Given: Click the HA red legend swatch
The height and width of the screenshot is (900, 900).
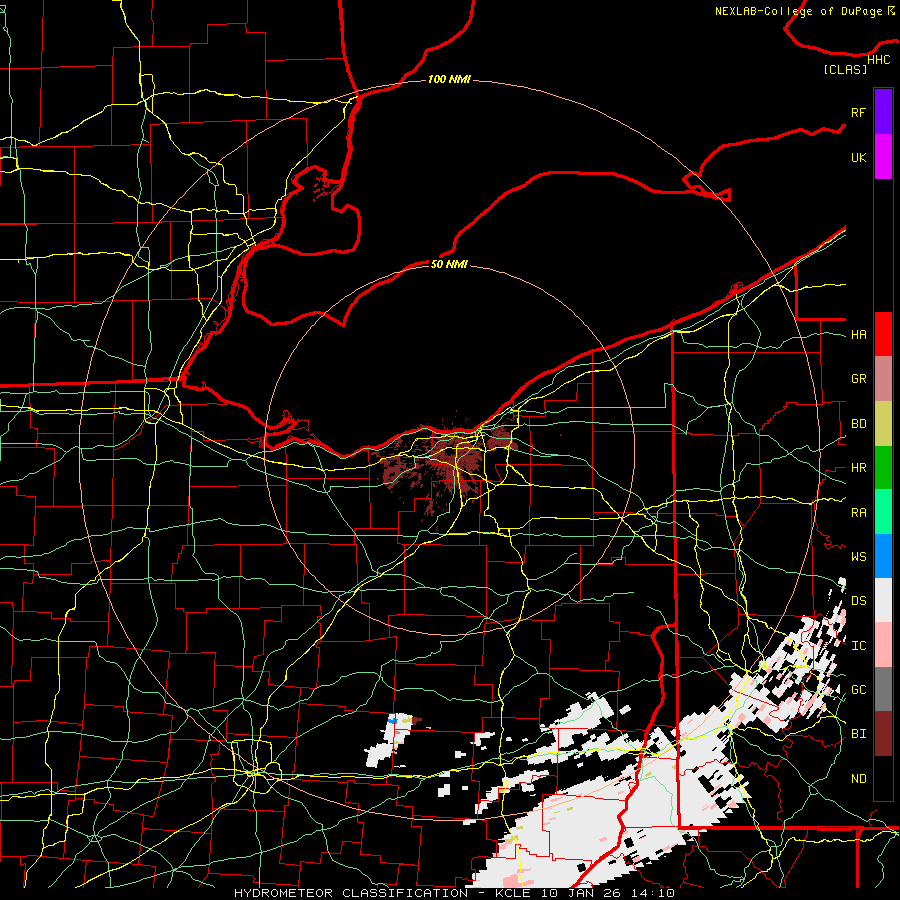Looking at the screenshot, I should [883, 334].
